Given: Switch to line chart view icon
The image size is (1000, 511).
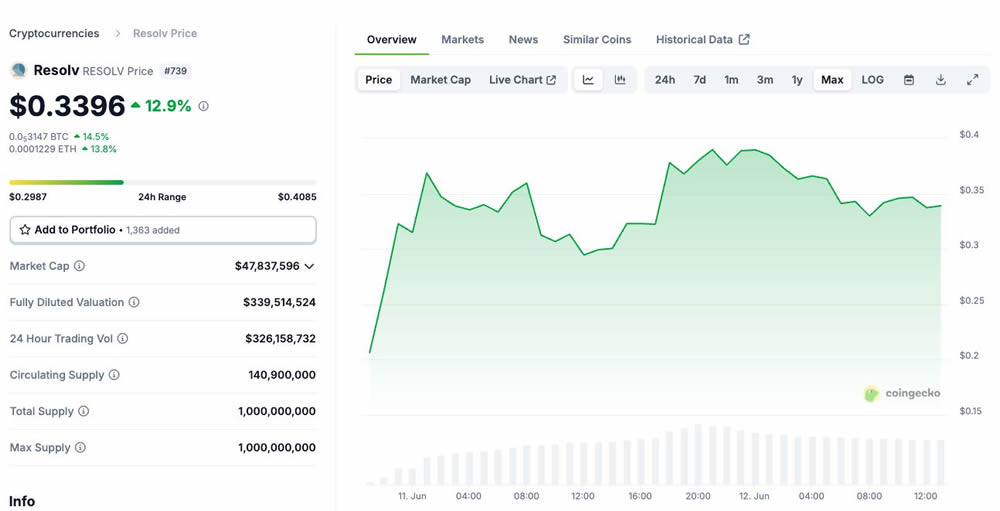Looking at the screenshot, I should [x=588, y=80].
